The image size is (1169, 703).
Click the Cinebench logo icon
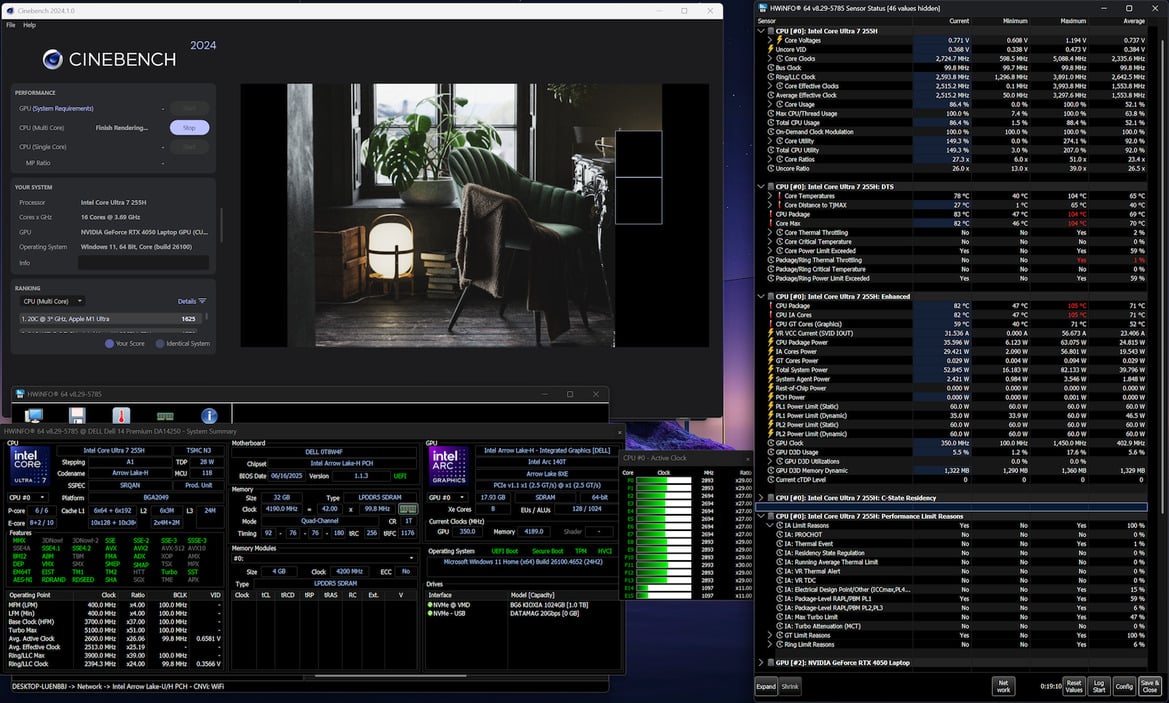point(52,60)
